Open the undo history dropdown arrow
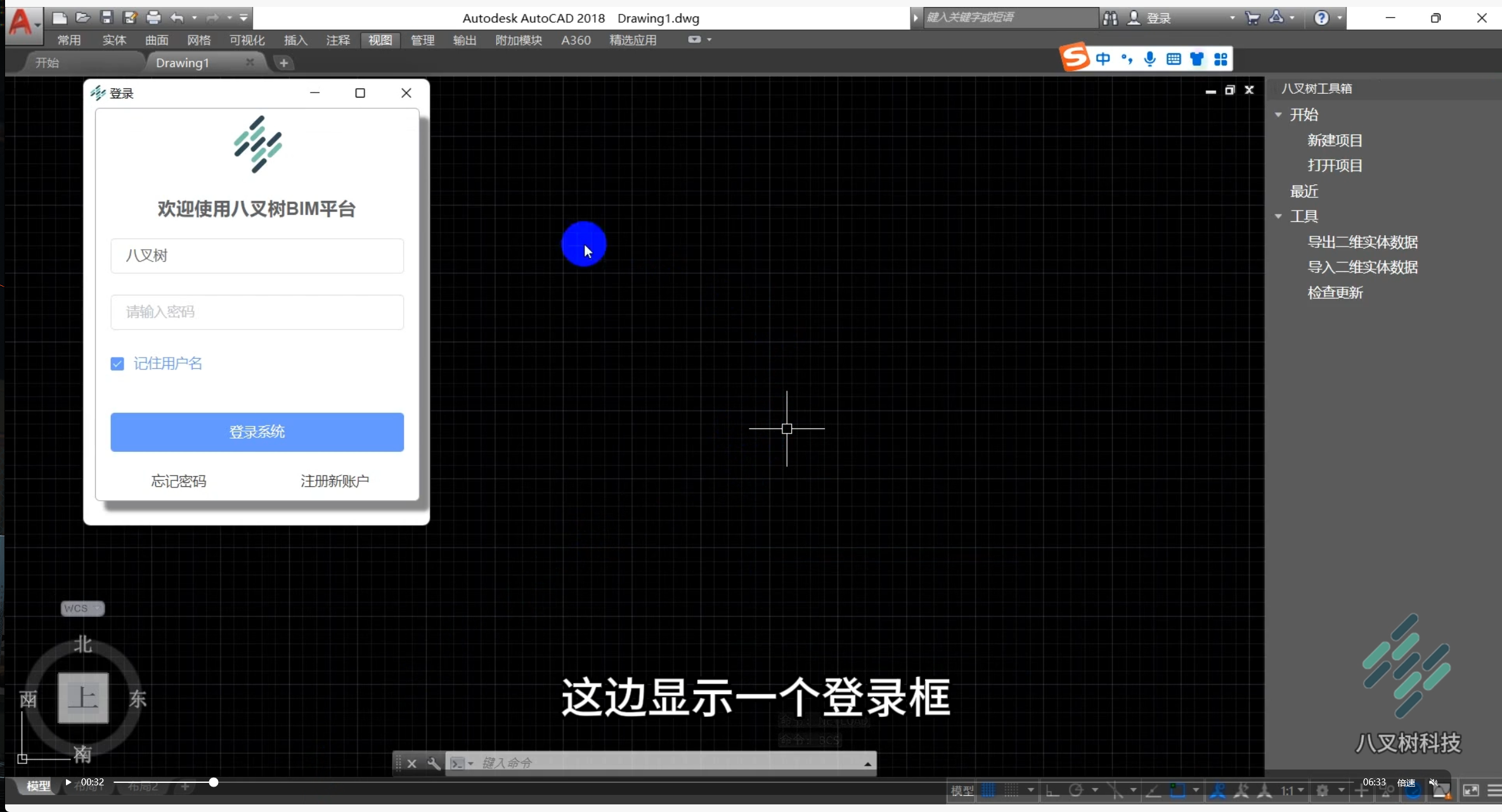The image size is (1502, 812). tap(195, 18)
